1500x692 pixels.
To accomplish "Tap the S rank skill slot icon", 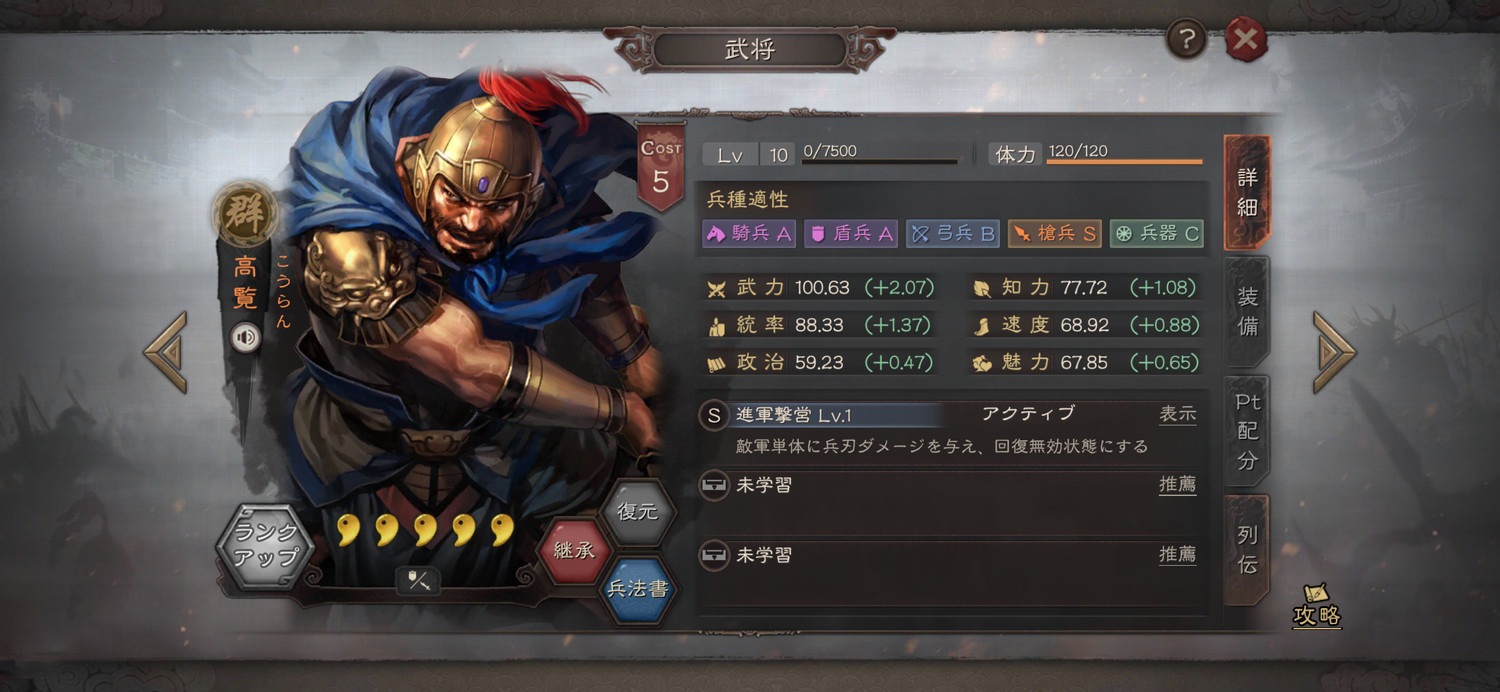I will 714,415.
